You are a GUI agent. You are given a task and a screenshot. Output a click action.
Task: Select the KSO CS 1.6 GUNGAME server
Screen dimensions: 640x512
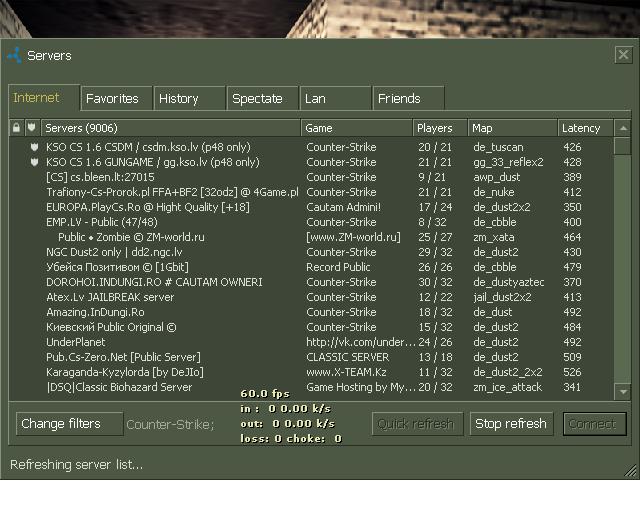pyautogui.click(x=311, y=162)
